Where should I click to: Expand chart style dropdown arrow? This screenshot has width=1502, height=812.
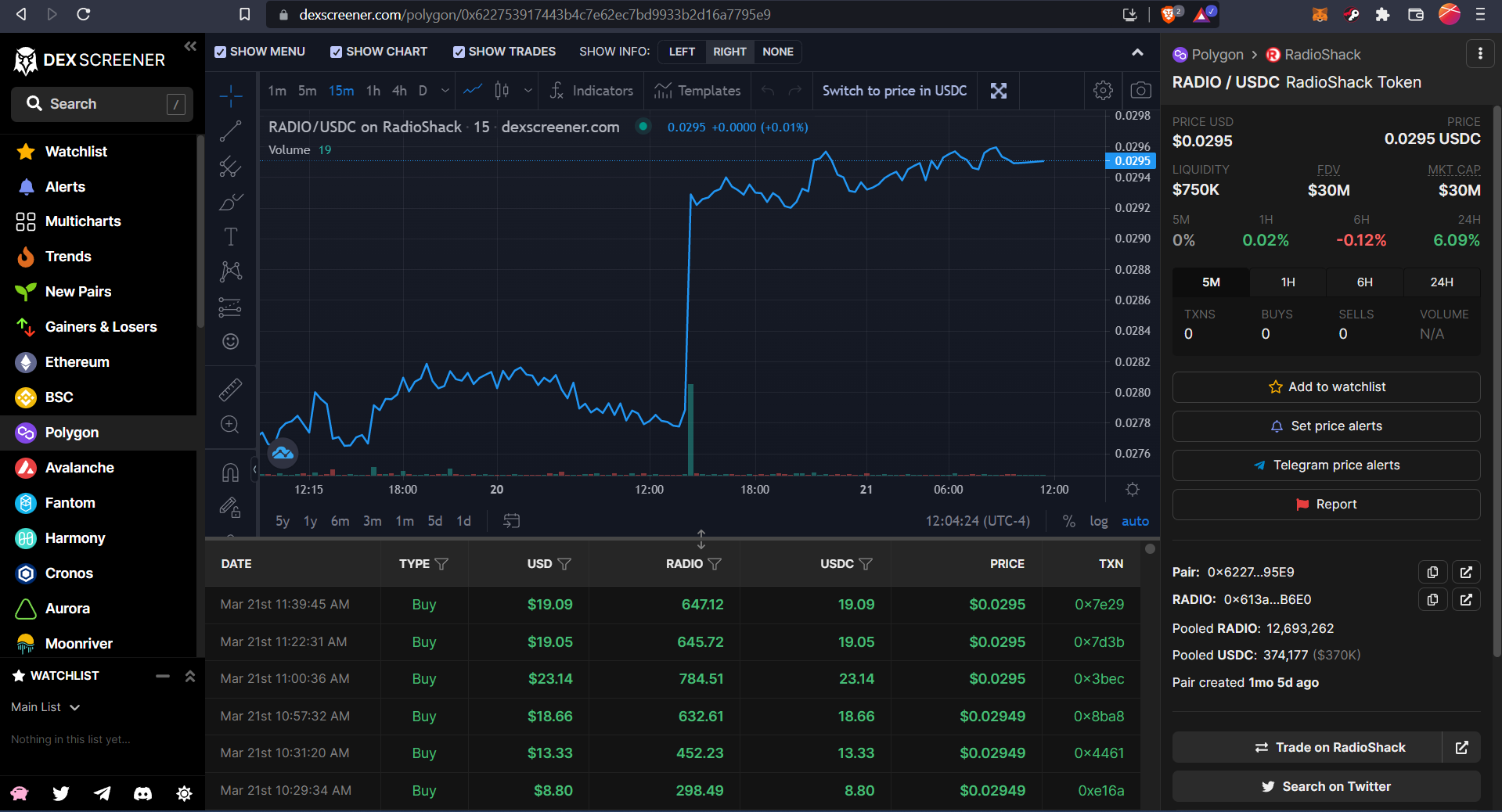[528, 91]
